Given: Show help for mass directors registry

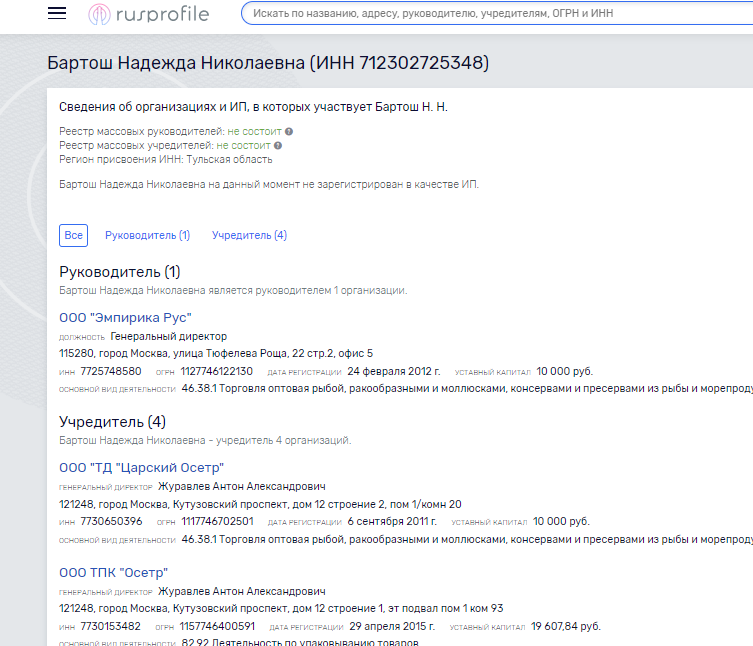Looking at the screenshot, I should (x=289, y=132).
